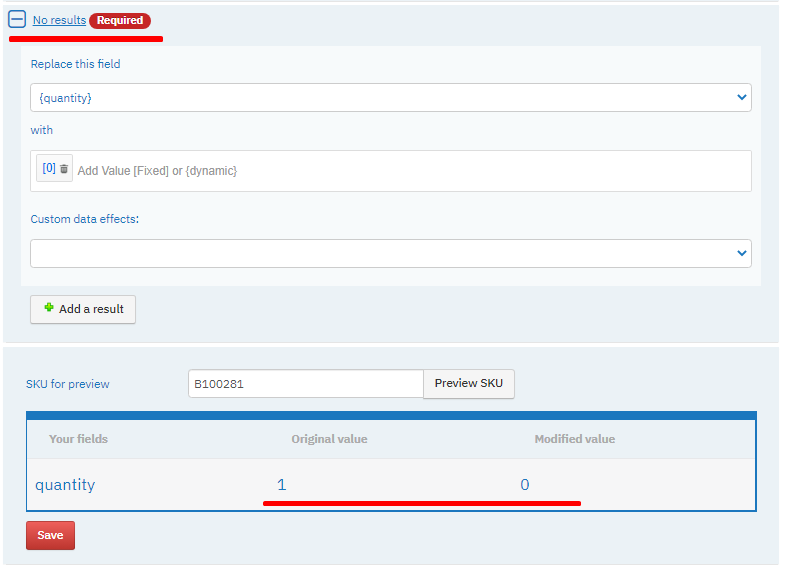Open the Custom data effects dropdown
789x569 pixels.
pos(390,254)
